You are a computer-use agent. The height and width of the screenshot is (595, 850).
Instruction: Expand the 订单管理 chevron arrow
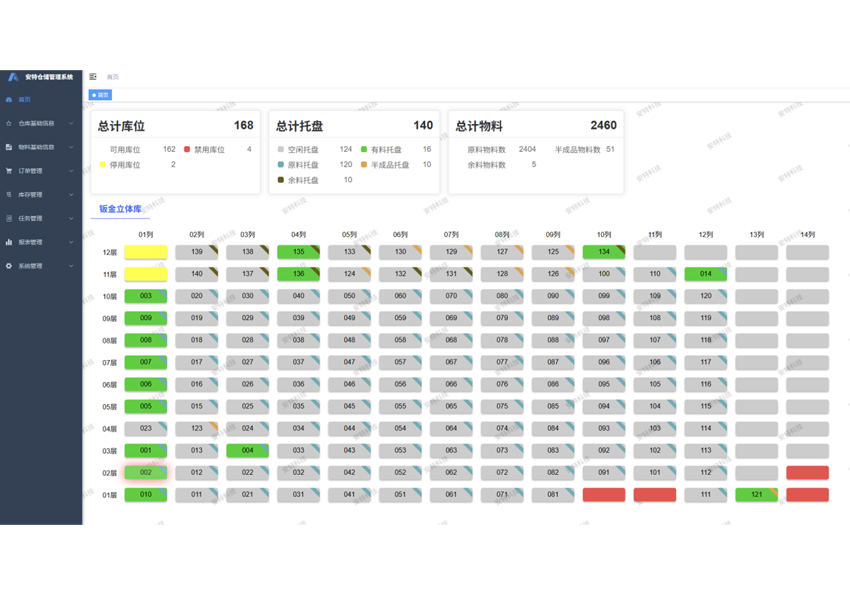click(71, 171)
